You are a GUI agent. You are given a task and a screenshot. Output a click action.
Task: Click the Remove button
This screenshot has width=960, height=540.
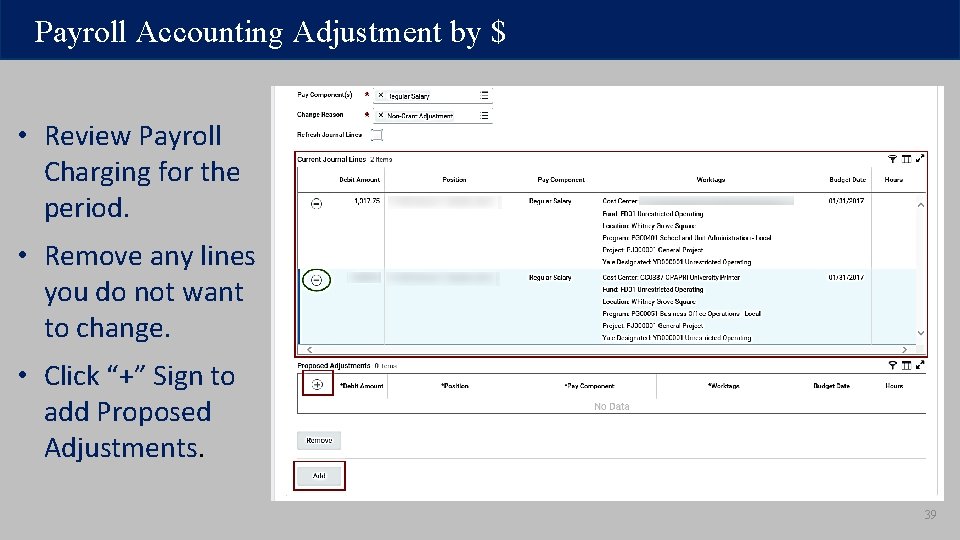point(319,440)
